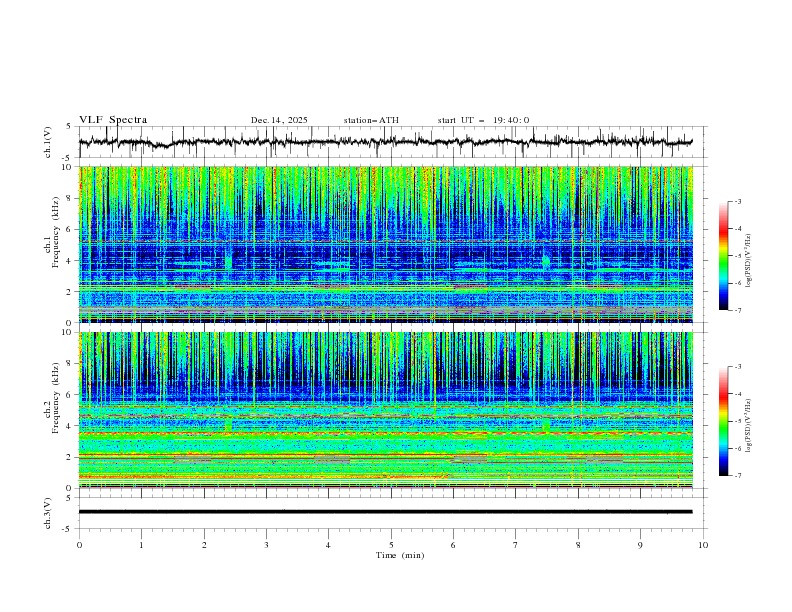
Task: Click the "ch.3(V)" axis label
Action: 48,513
